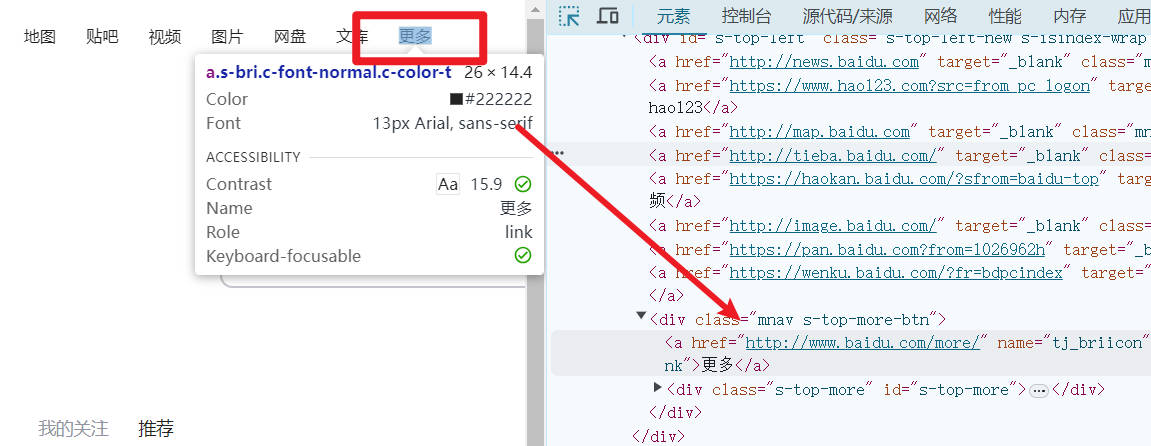Switch to the 控制台 tab
1151x446 pixels.
click(x=746, y=16)
